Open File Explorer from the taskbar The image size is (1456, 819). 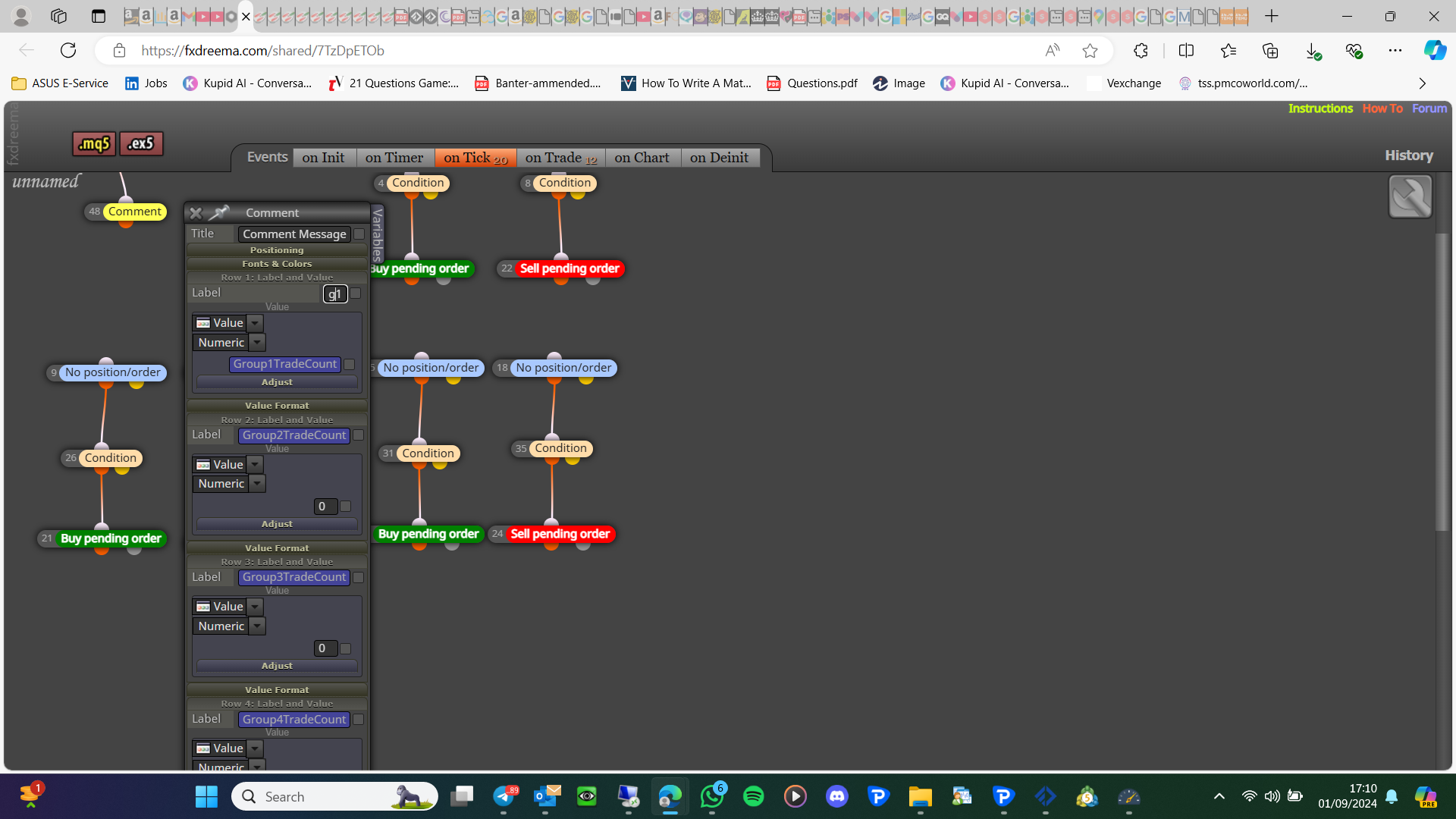pyautogui.click(x=921, y=796)
